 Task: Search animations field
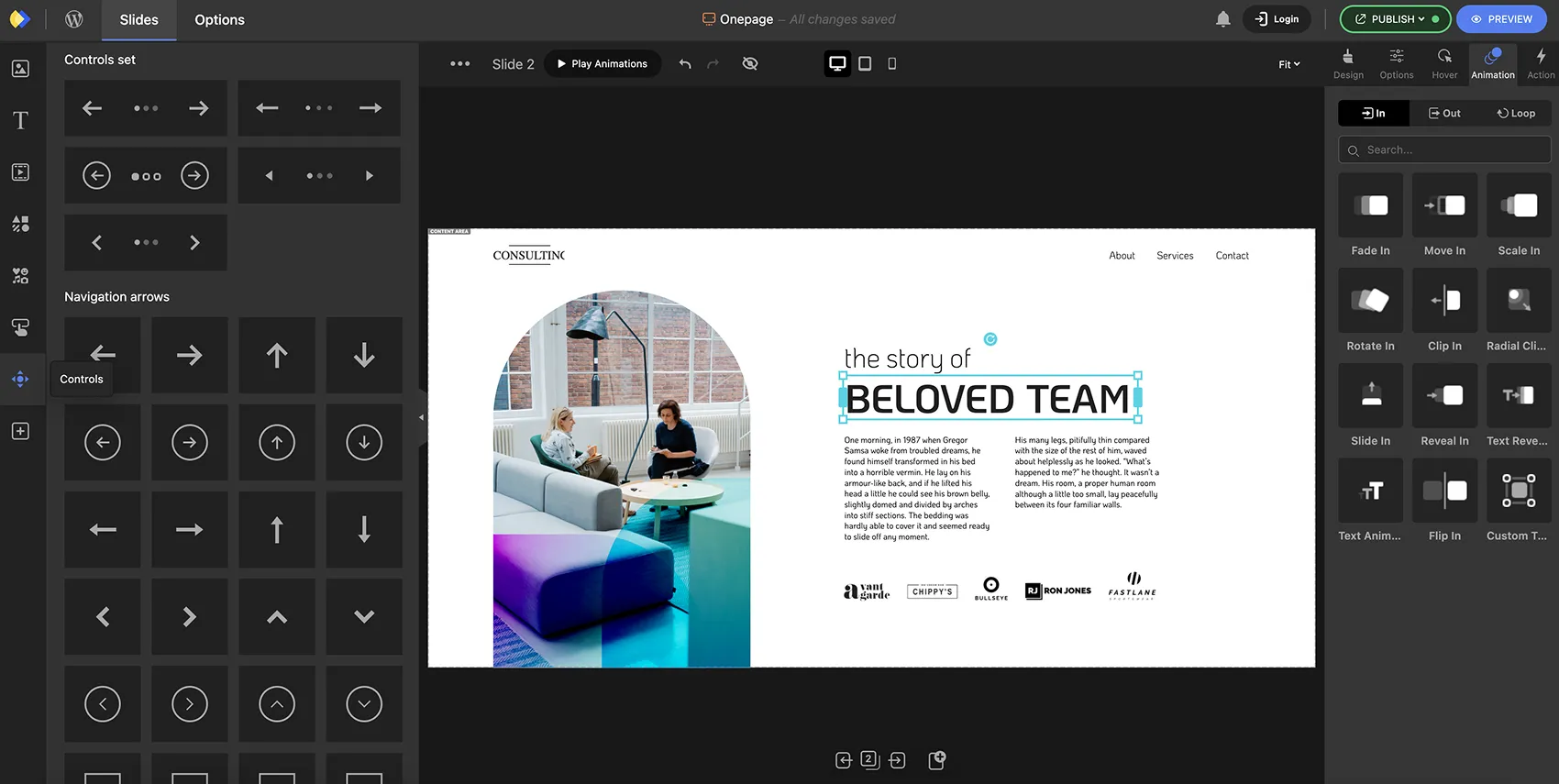point(1444,149)
